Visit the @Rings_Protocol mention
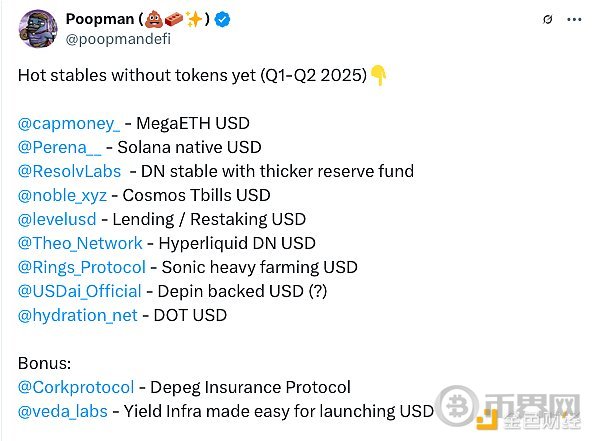Screen dimensions: 592x441 coord(82,268)
